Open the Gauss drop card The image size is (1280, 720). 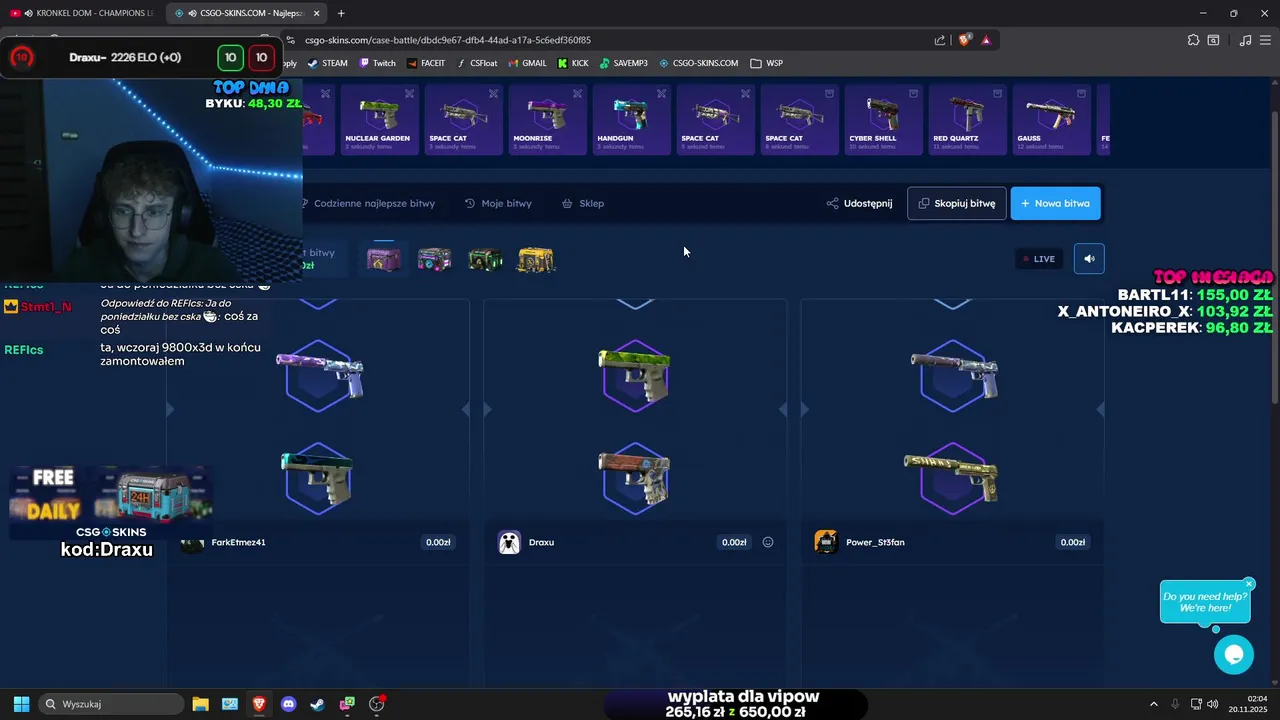click(1050, 120)
